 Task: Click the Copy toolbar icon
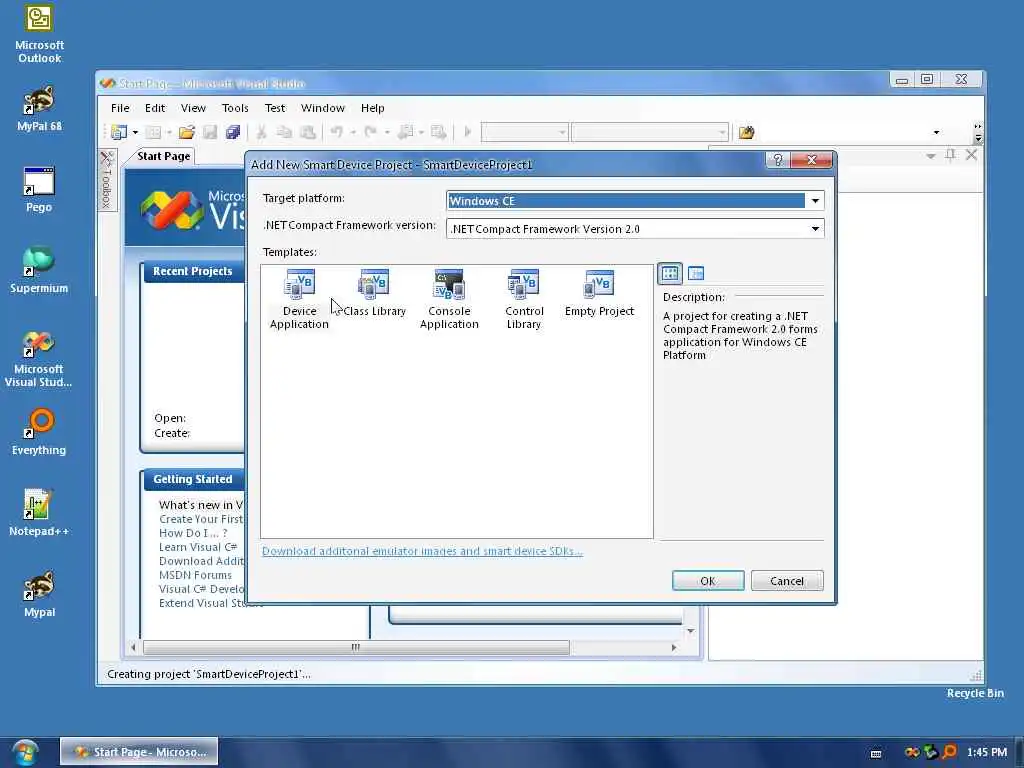pyautogui.click(x=284, y=133)
